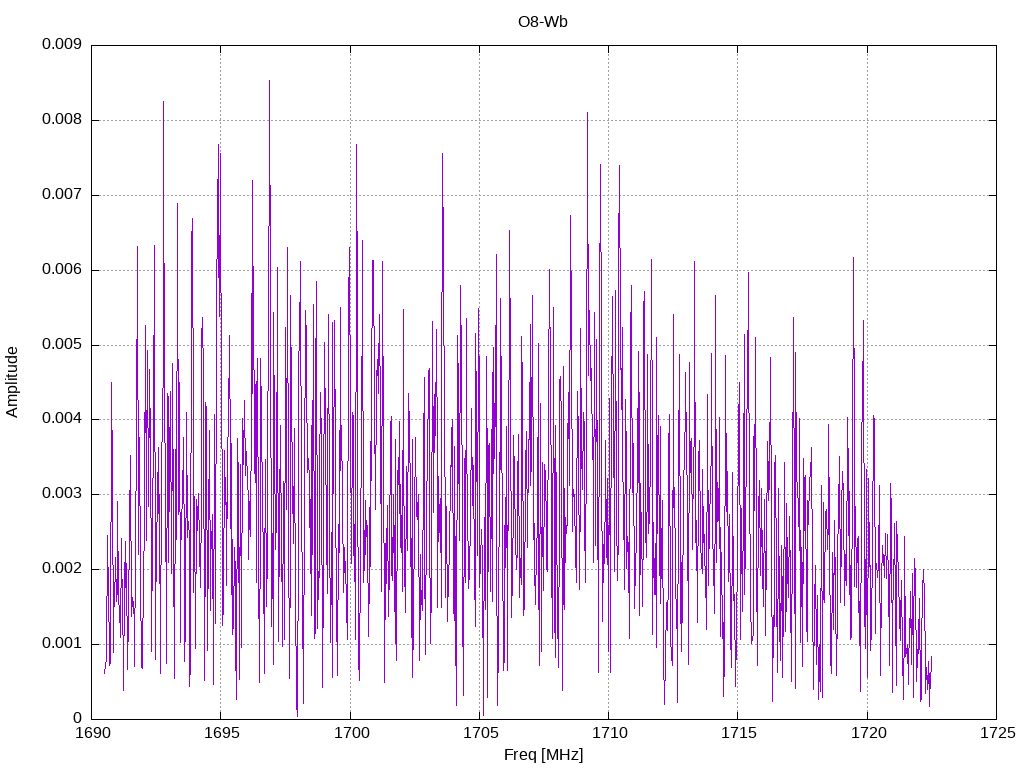Select the y-axis value 0.009
1024x768 pixels.
coord(62,44)
